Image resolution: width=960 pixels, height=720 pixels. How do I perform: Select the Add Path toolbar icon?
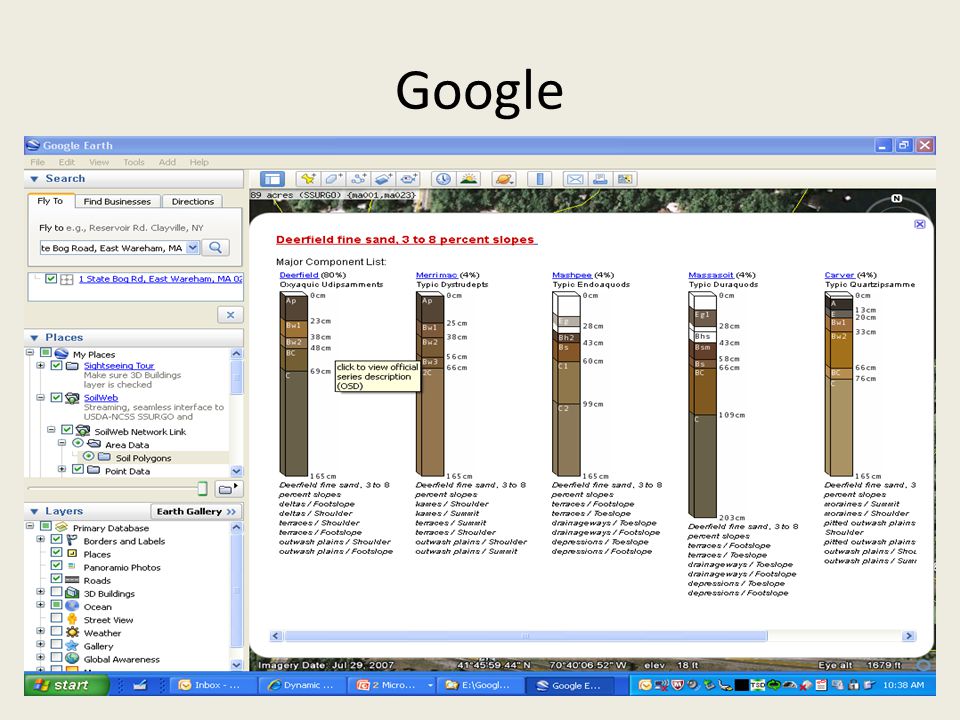[x=359, y=179]
